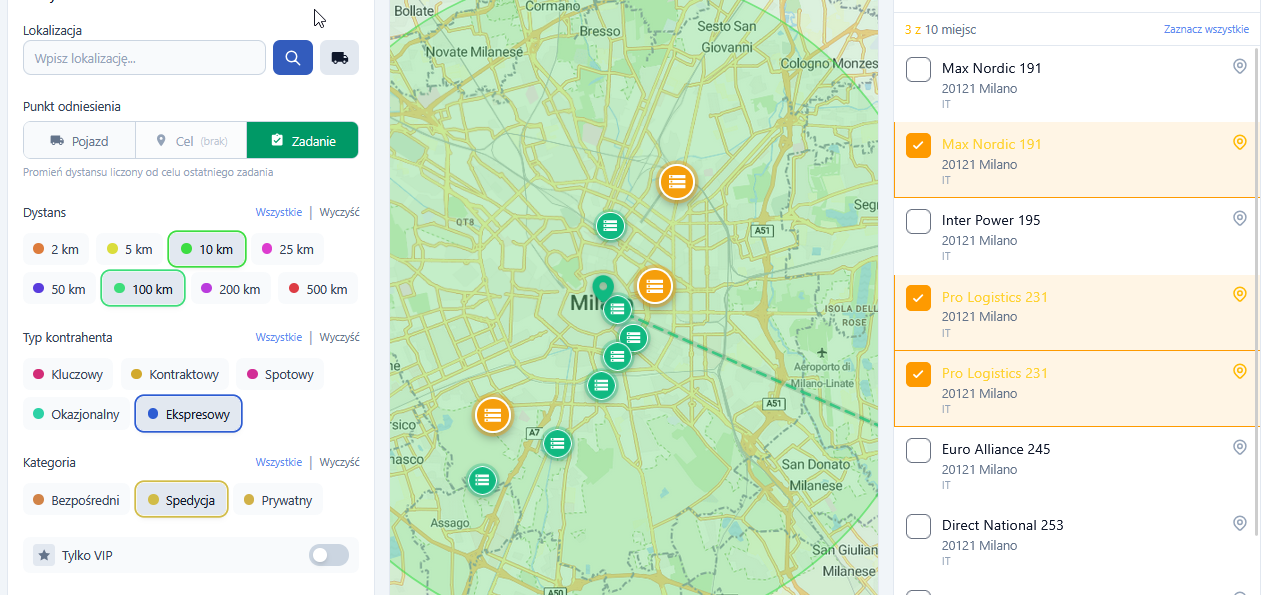Image resolution: width=1261 pixels, height=595 pixels.
Task: Click the star icon beside Tylko VIP
Action: [x=44, y=555]
